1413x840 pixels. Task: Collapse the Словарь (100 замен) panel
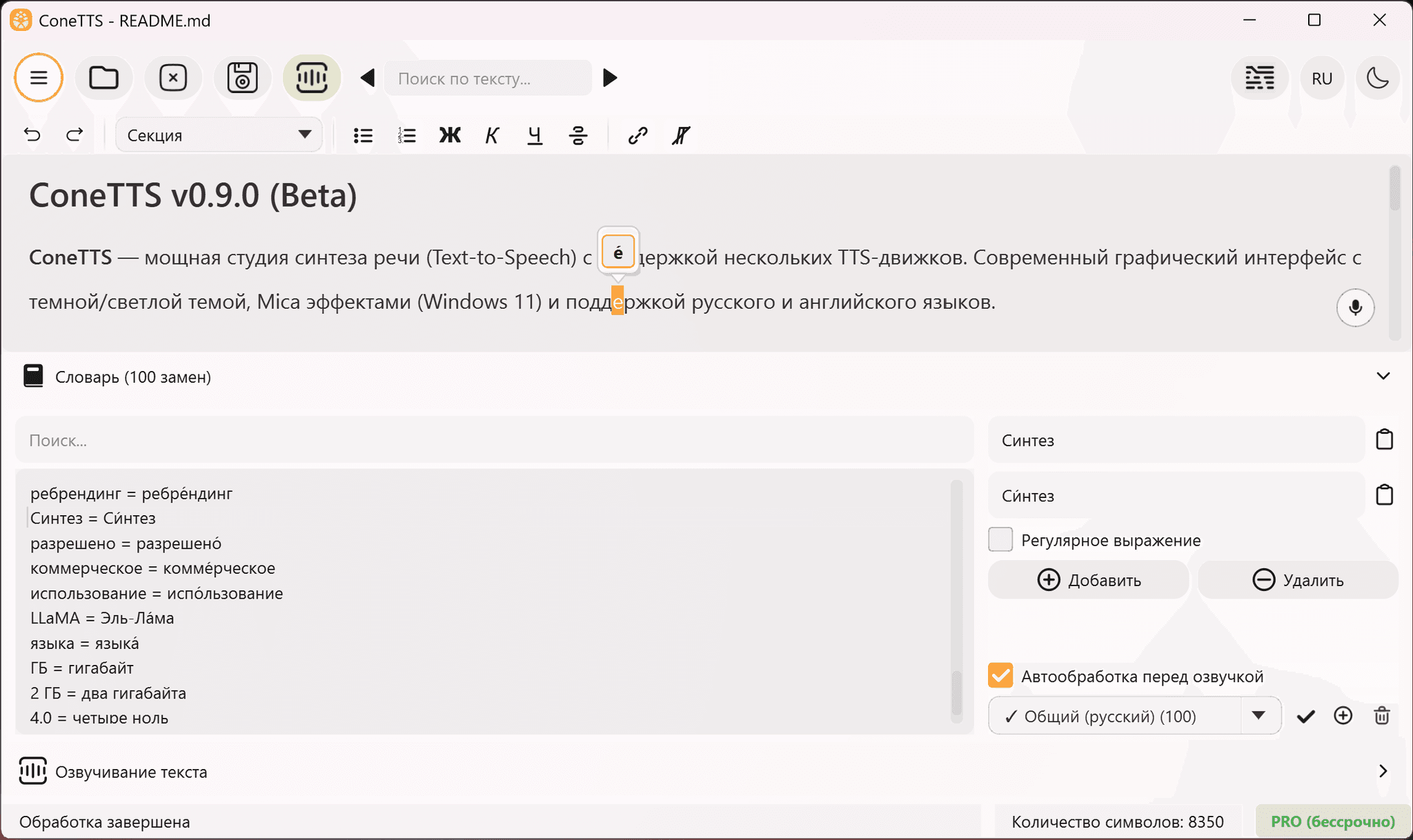[1383, 377]
